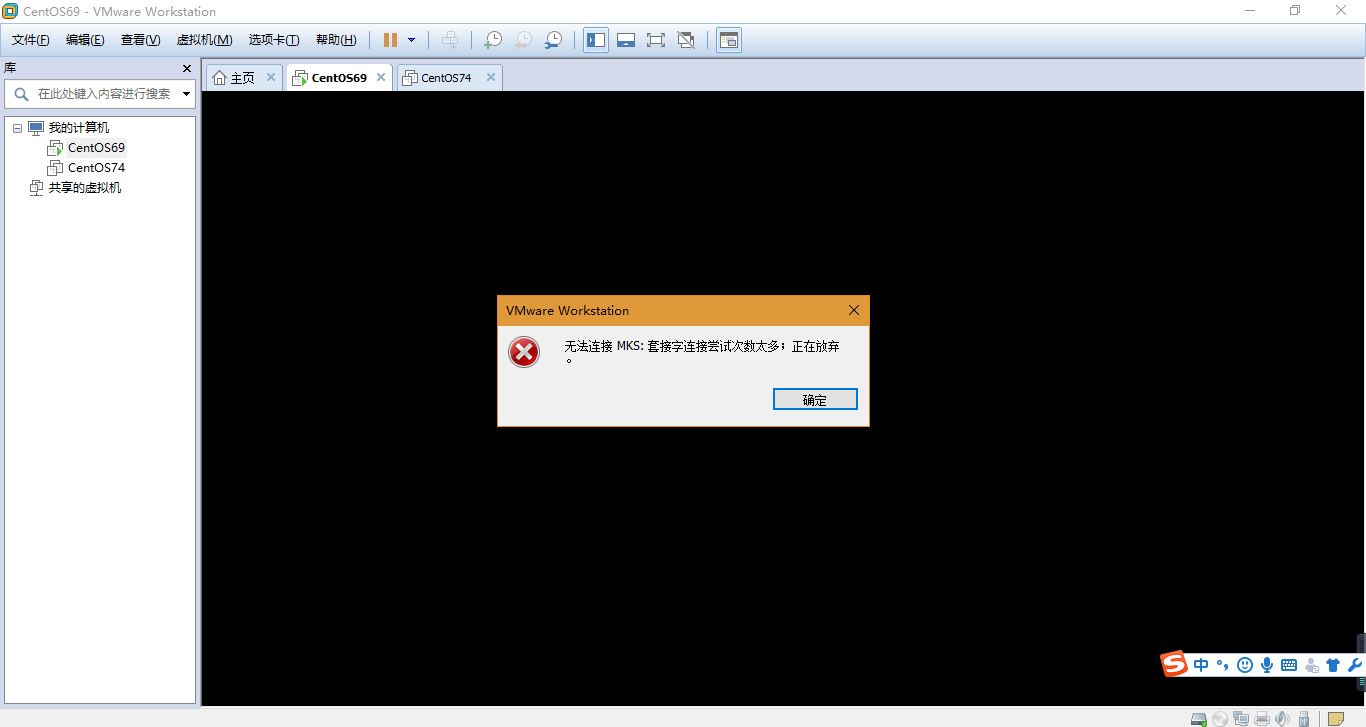Click the USB controller status icon
The height and width of the screenshot is (727, 1366).
(x=1303, y=718)
